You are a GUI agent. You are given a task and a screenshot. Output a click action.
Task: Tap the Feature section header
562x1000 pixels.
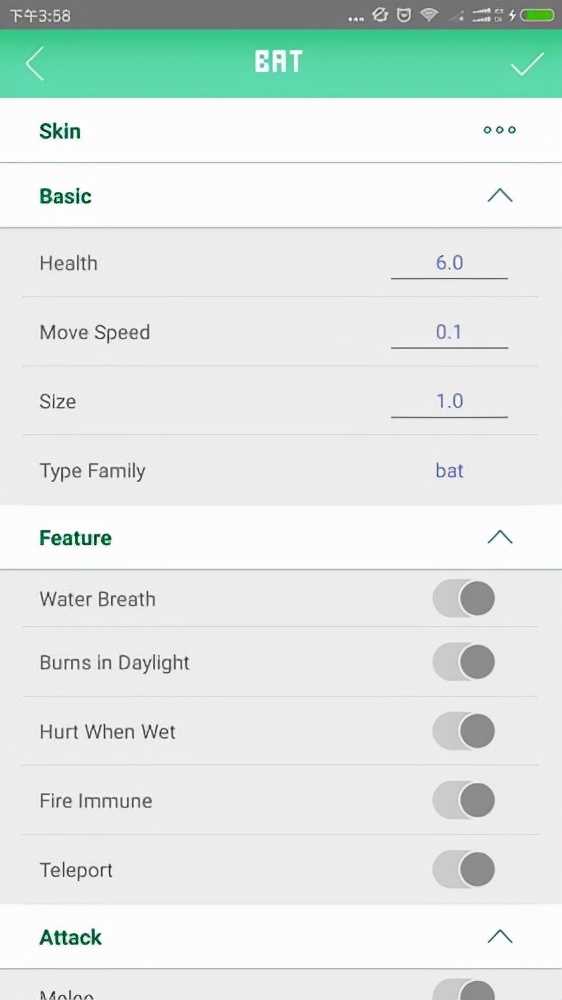coord(281,538)
